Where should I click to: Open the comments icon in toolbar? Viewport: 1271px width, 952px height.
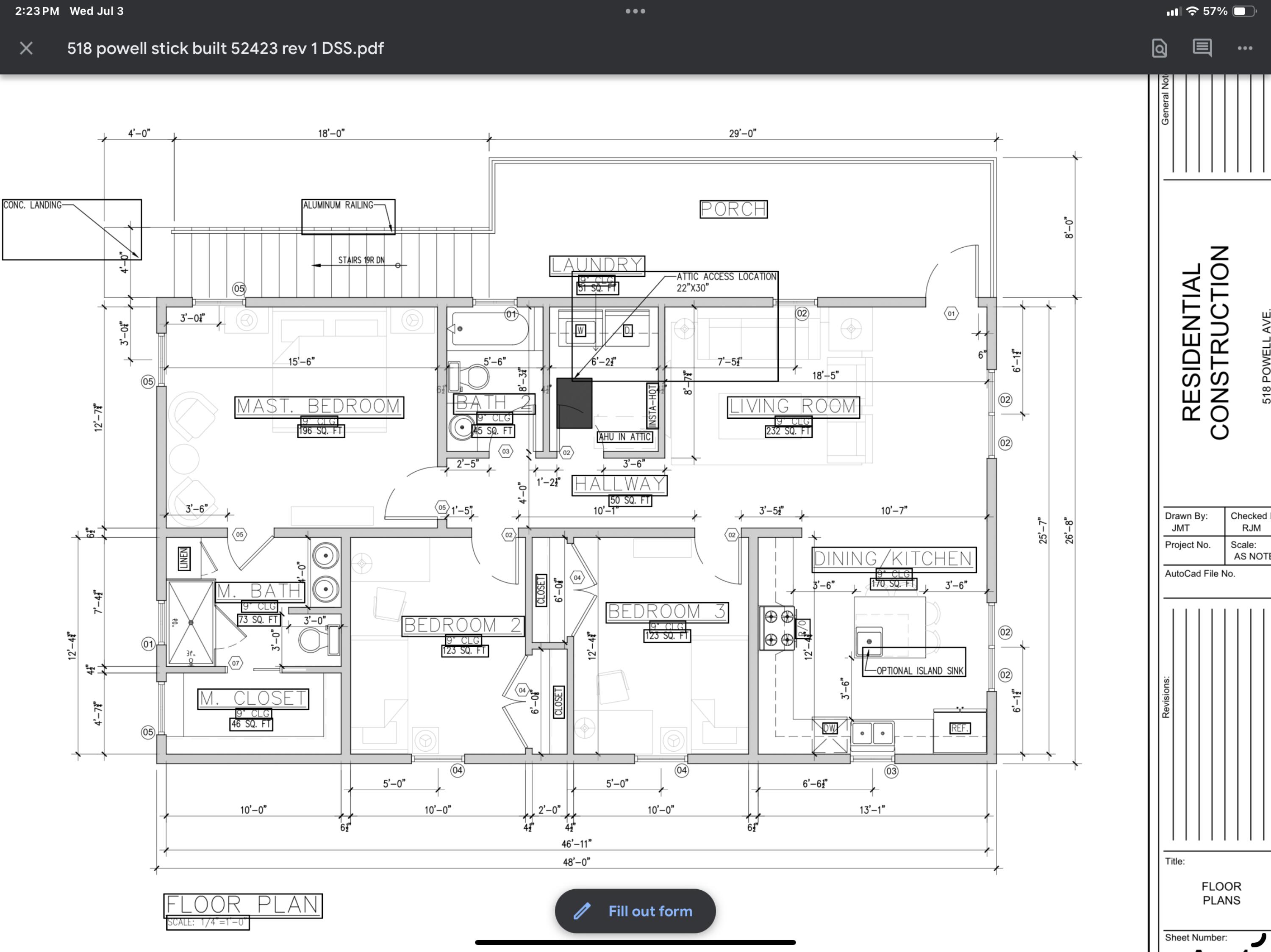[1202, 48]
